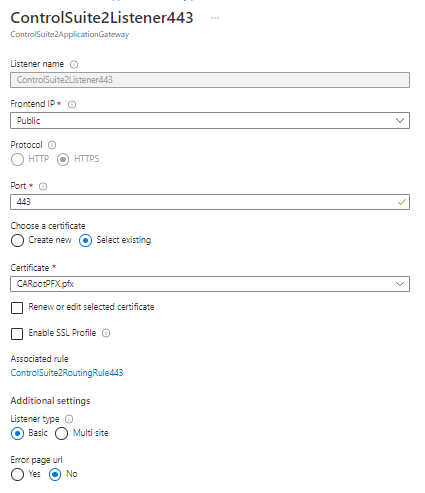The image size is (425, 493).
Task: Show info tooltip for Protocol
Action: [52, 145]
